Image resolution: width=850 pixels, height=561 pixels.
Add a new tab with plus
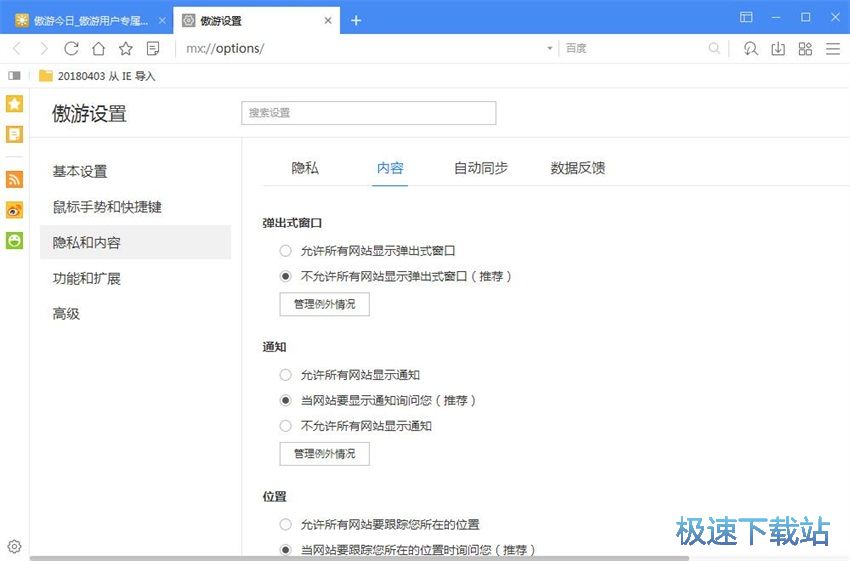(356, 21)
